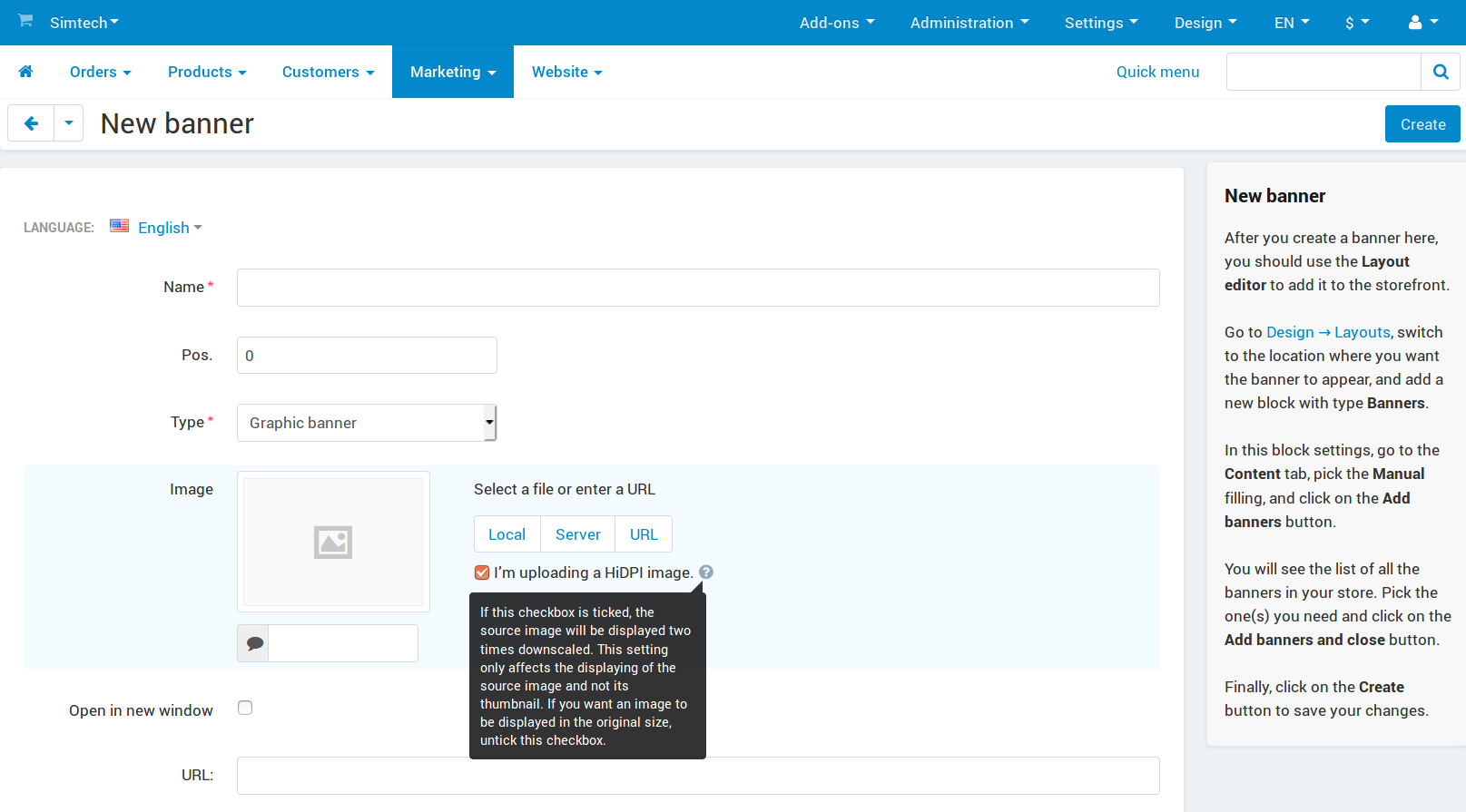
Task: Follow the Design → Layouts link
Action: click(x=1328, y=332)
